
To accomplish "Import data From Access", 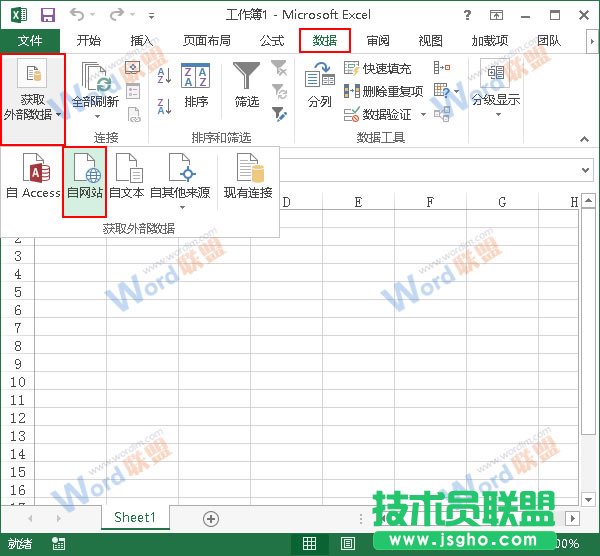I will [33, 176].
